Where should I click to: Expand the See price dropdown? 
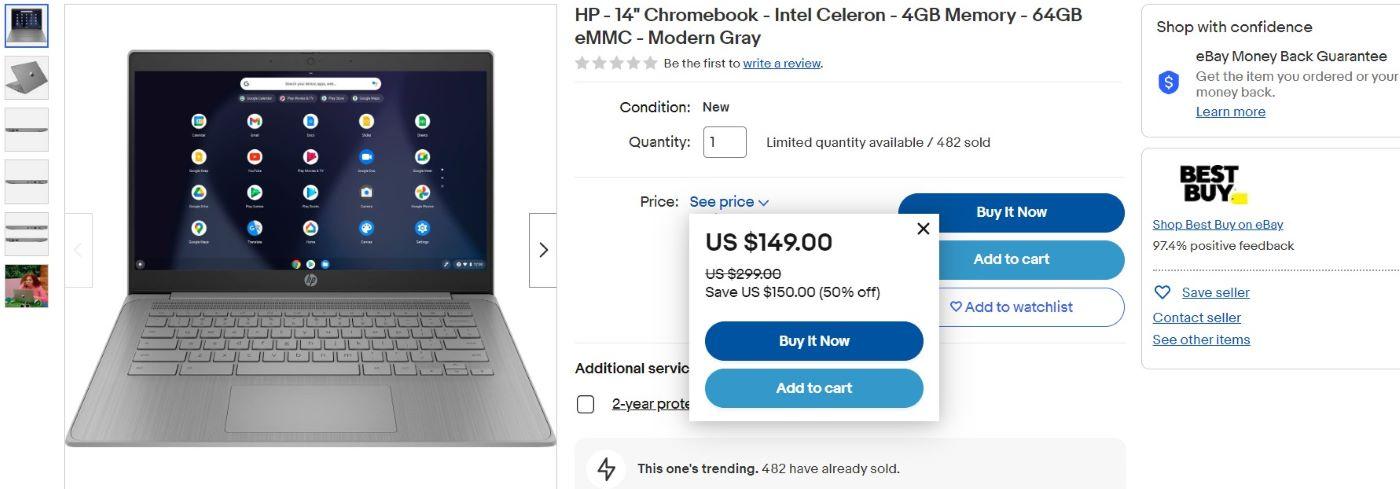tap(729, 202)
